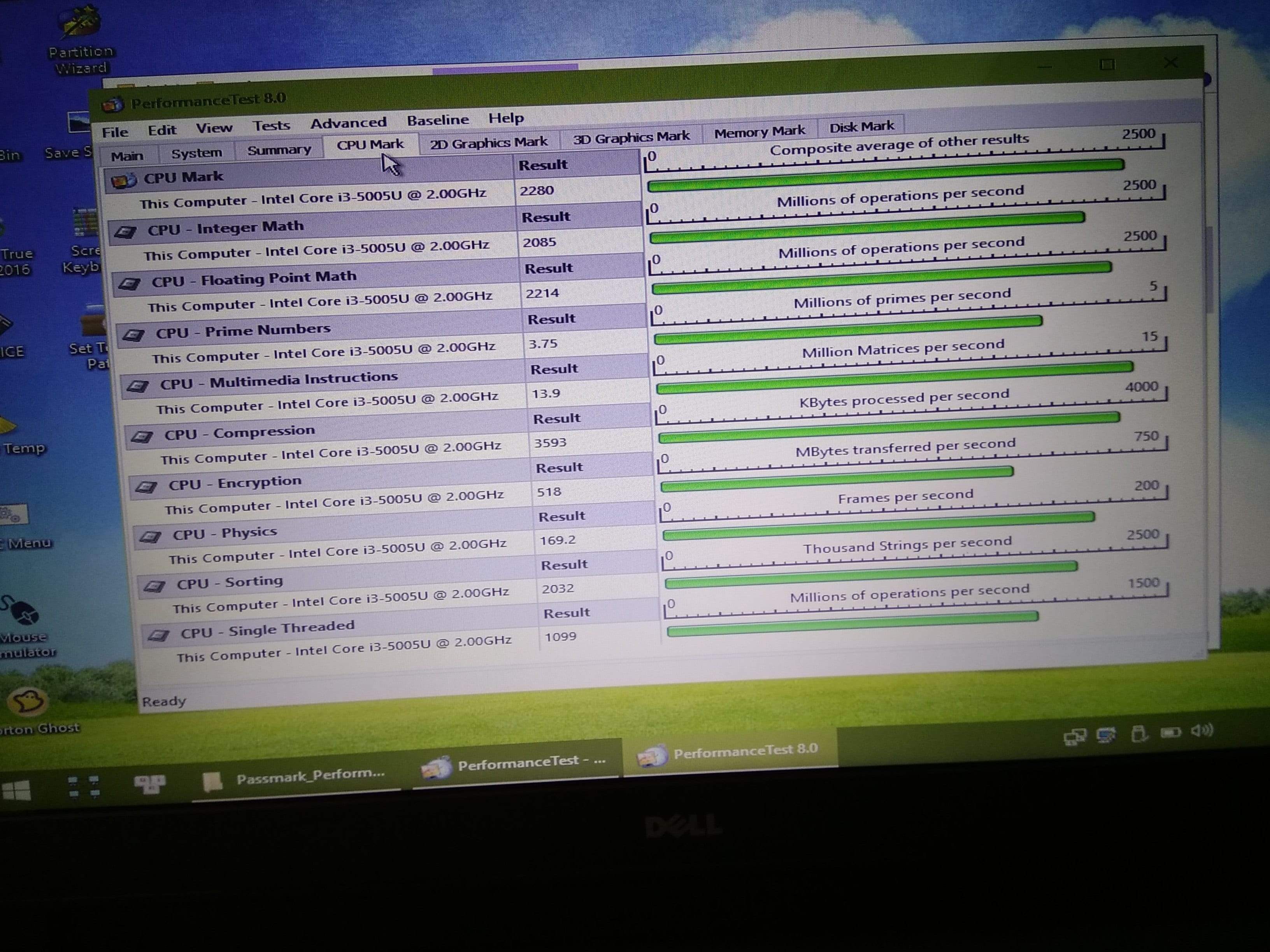The width and height of the screenshot is (1270, 952).
Task: Click the Multimedia Instructions result 13.9
Action: (x=546, y=394)
